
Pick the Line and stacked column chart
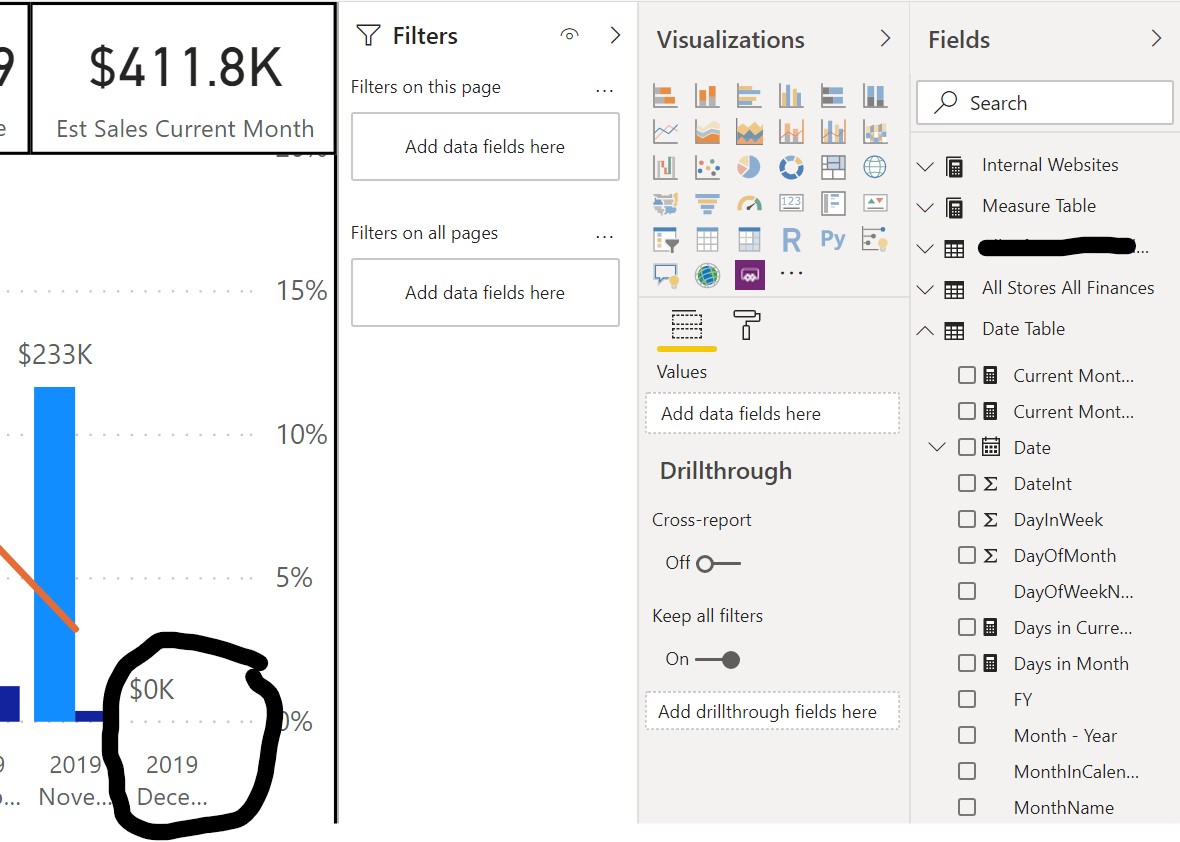[791, 132]
